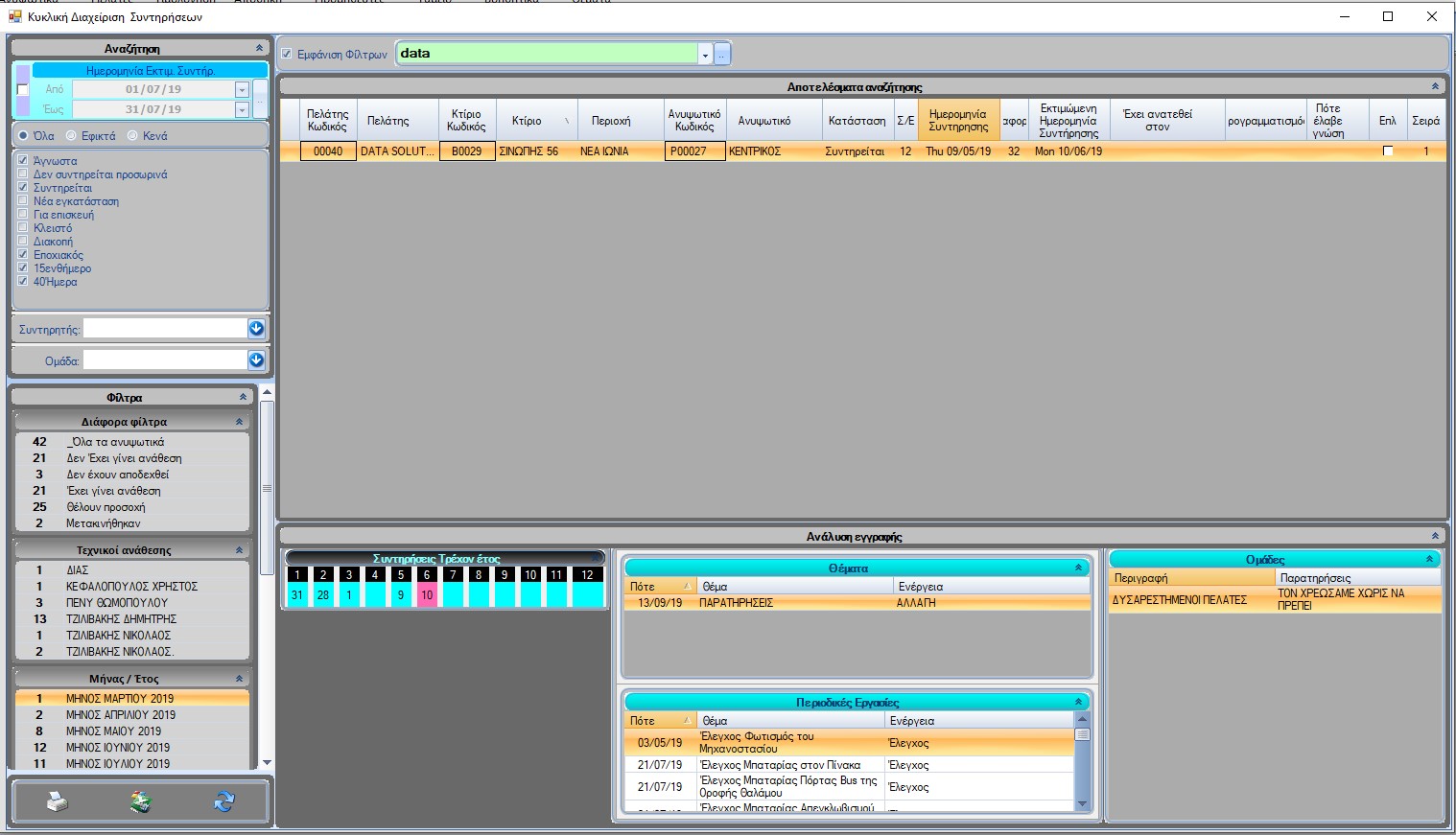The width and height of the screenshot is (1456, 835).
Task: Click the Excel export icon
Action: click(x=141, y=801)
